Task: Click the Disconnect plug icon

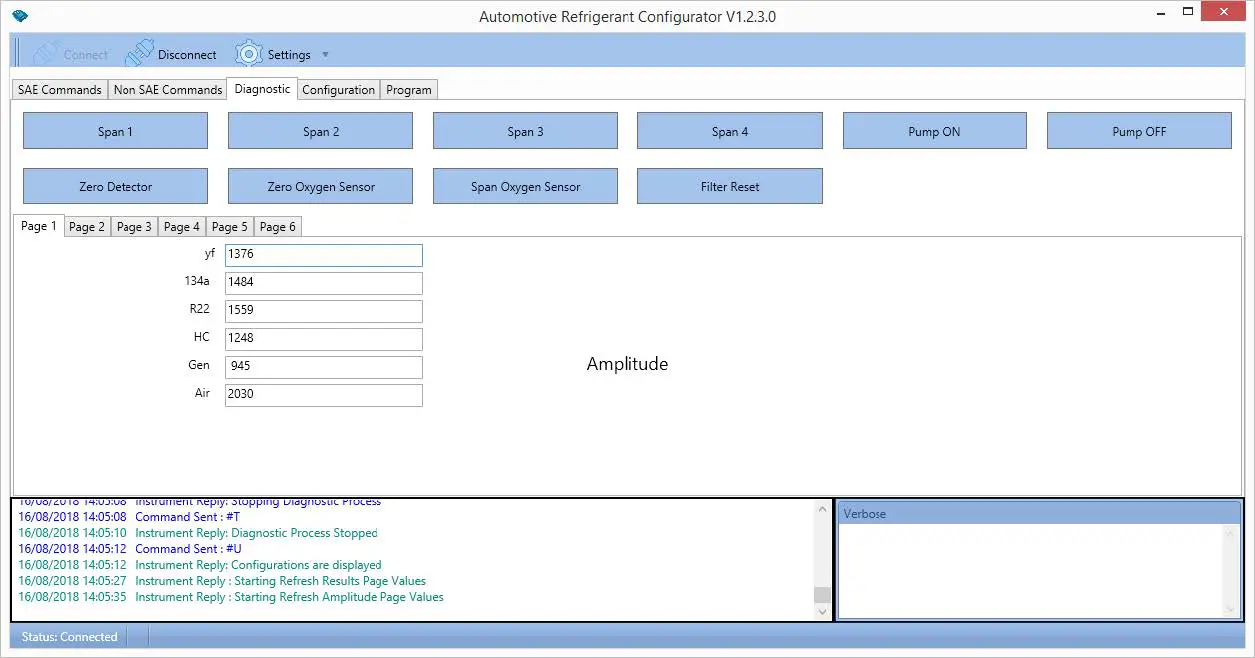Action: coord(139,54)
